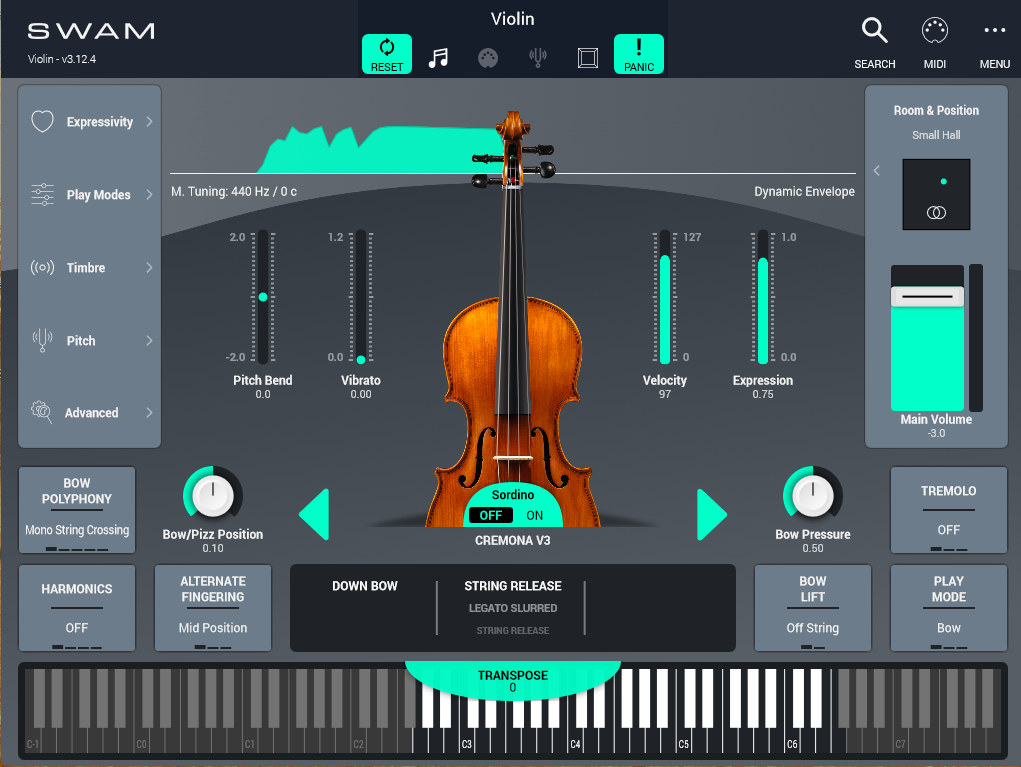Image resolution: width=1021 pixels, height=767 pixels.
Task: Click the Violin title
Action: (512, 19)
